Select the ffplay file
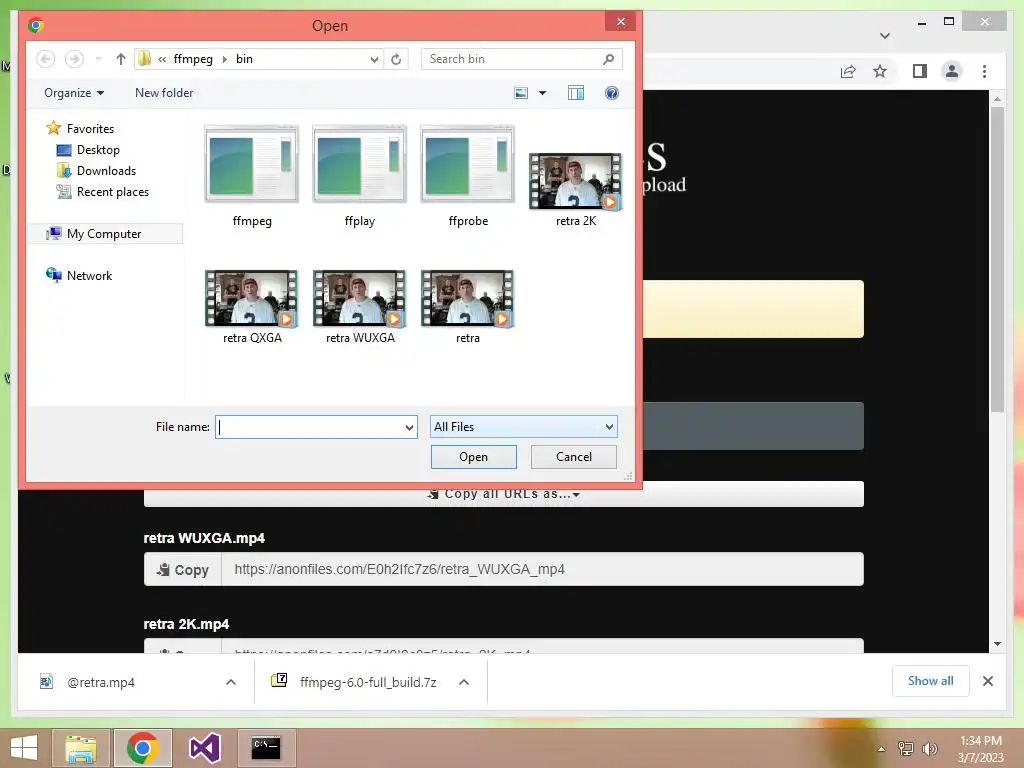The image size is (1024, 768). pyautogui.click(x=359, y=176)
